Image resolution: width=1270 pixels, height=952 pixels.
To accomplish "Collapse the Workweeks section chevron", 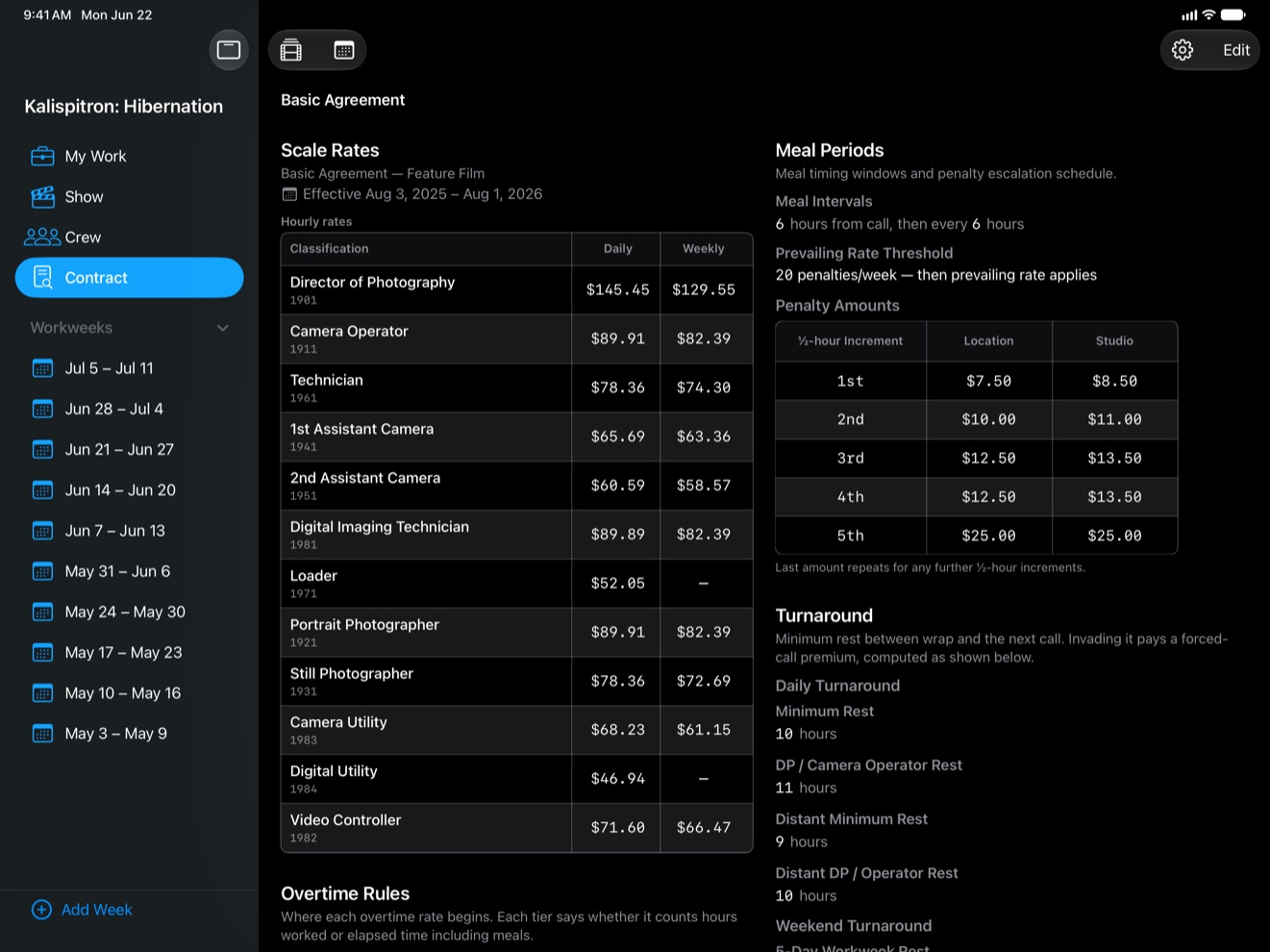I will (x=223, y=328).
